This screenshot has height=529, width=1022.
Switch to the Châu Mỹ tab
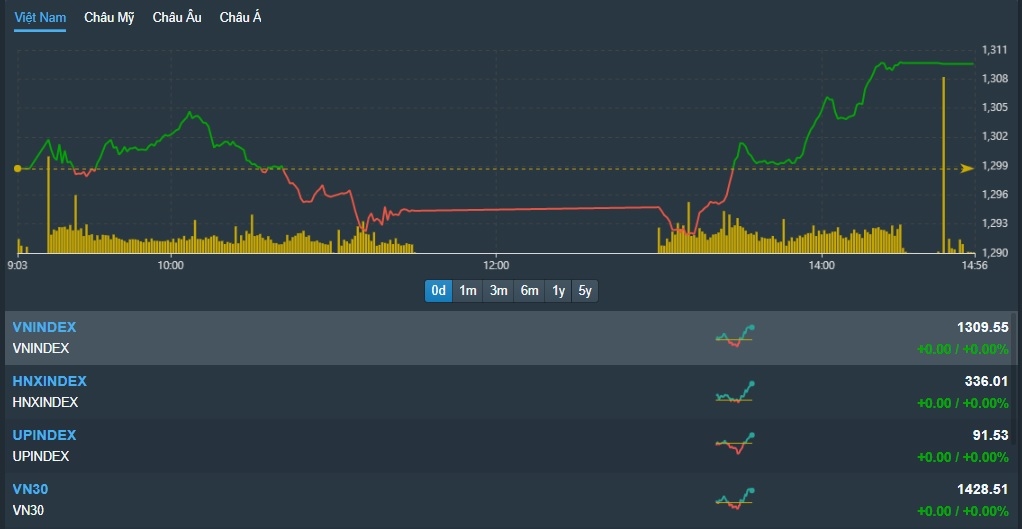(109, 18)
